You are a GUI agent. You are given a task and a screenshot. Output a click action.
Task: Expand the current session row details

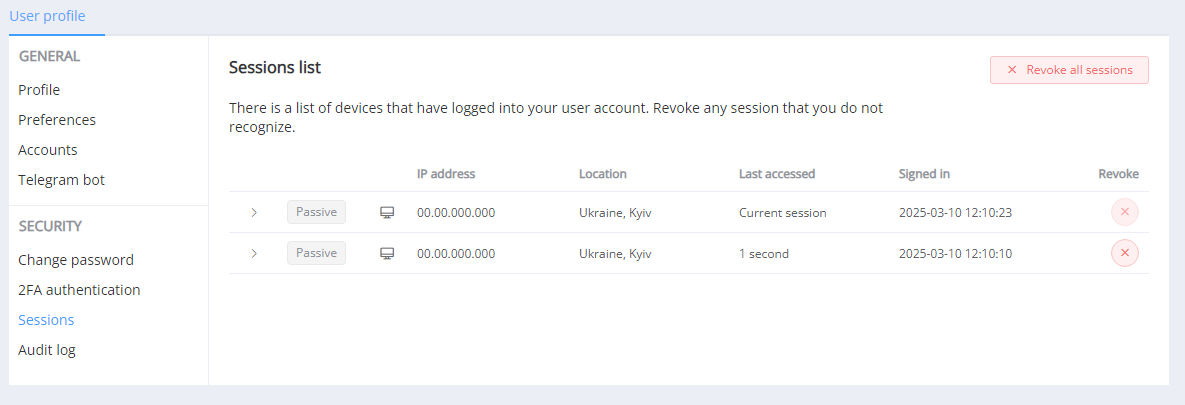(254, 213)
